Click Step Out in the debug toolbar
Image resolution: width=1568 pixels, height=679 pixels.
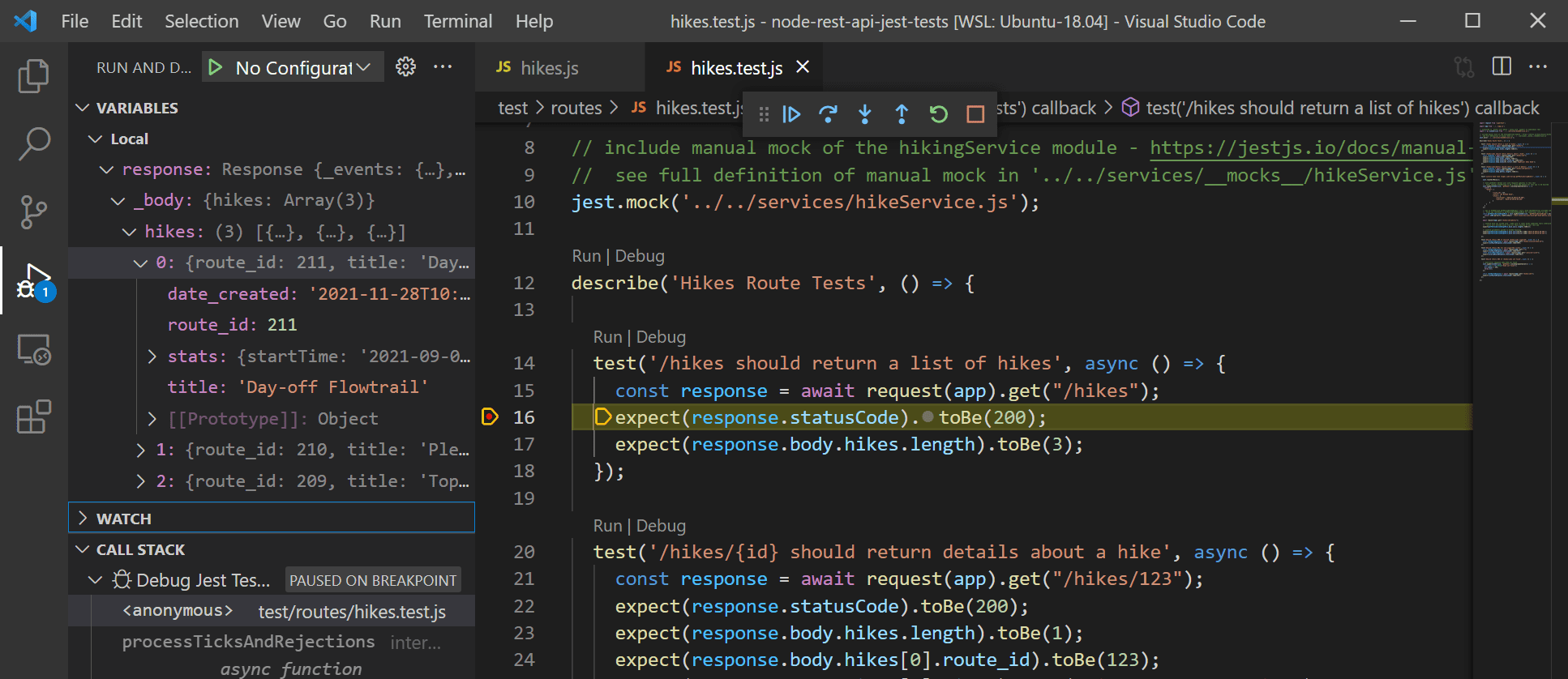click(902, 114)
